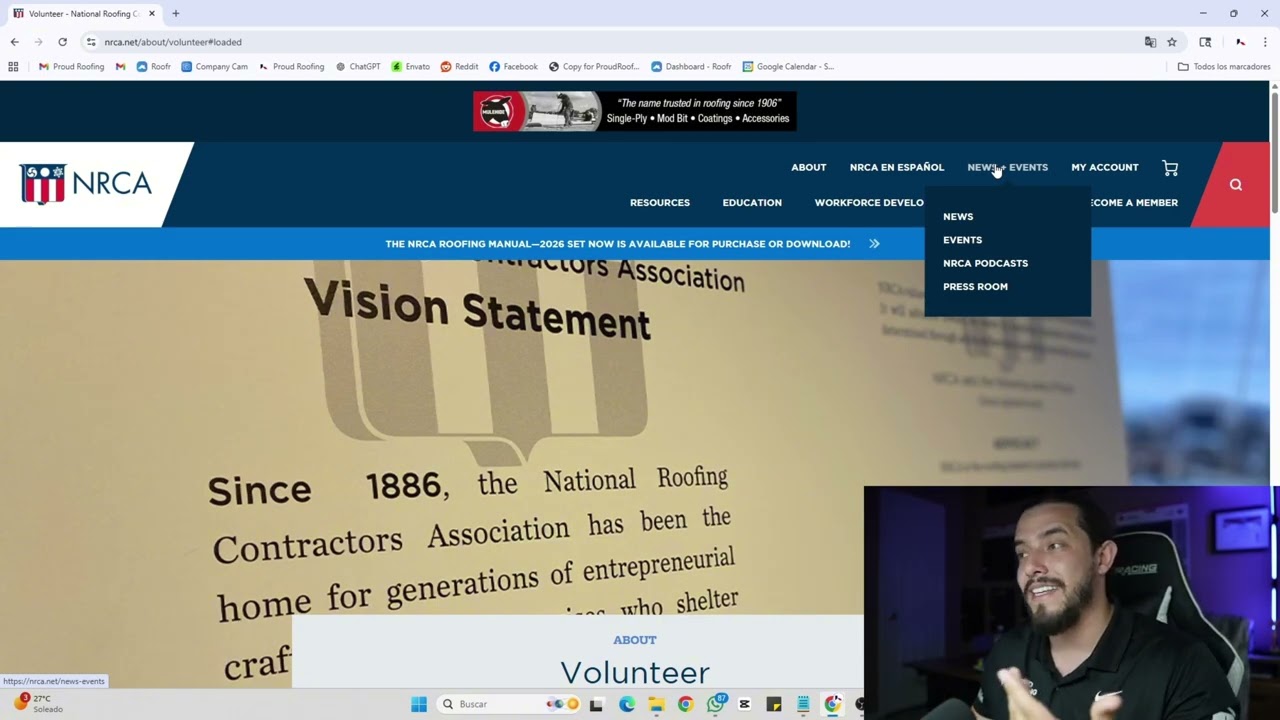1280x720 pixels.
Task: Click the Malarkey banner advertisement
Action: pos(635,111)
